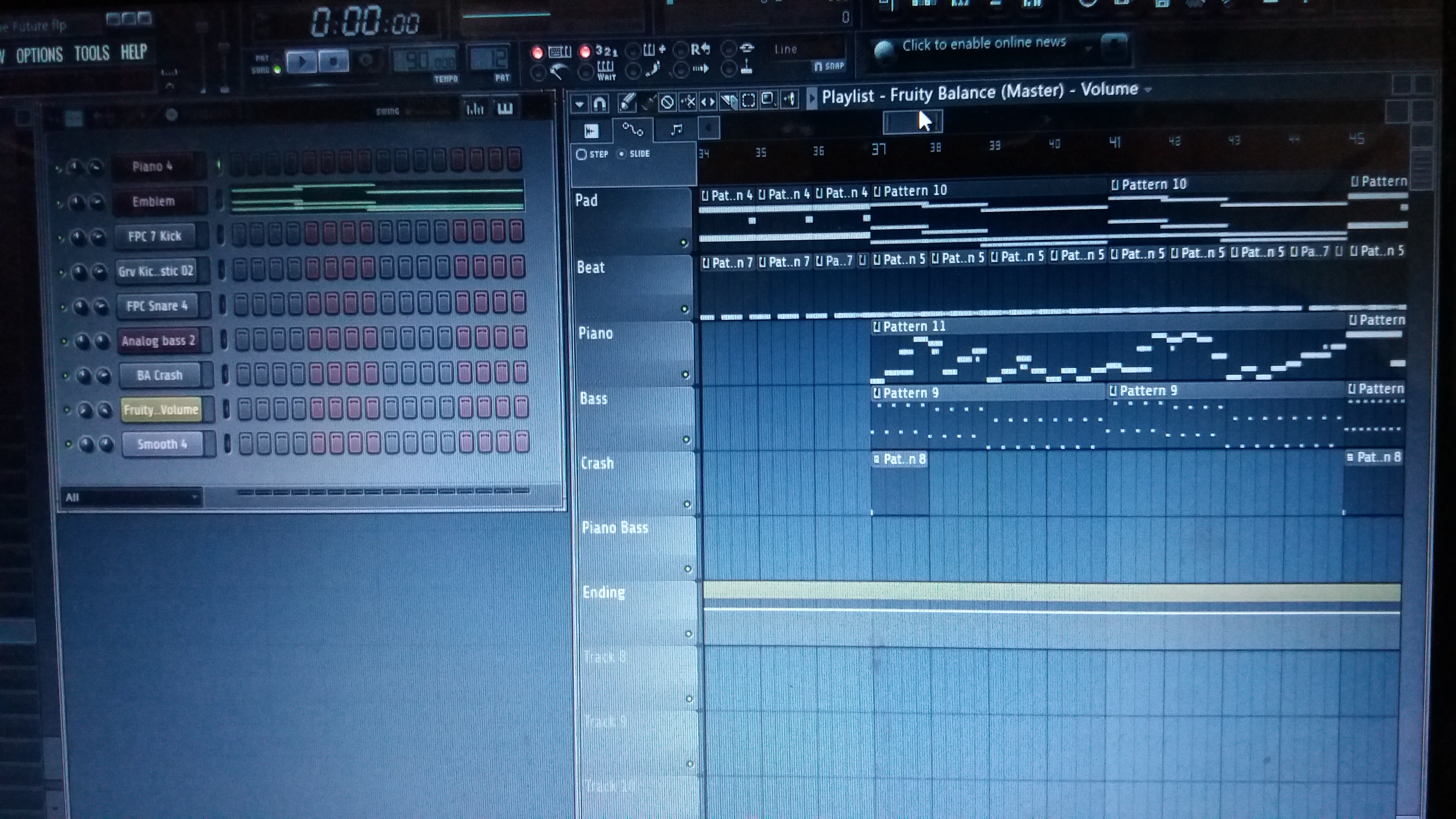Viewport: 1456px width, 819px height.
Task: Select the Slice tool in Playlist toolbar
Action: click(728, 101)
